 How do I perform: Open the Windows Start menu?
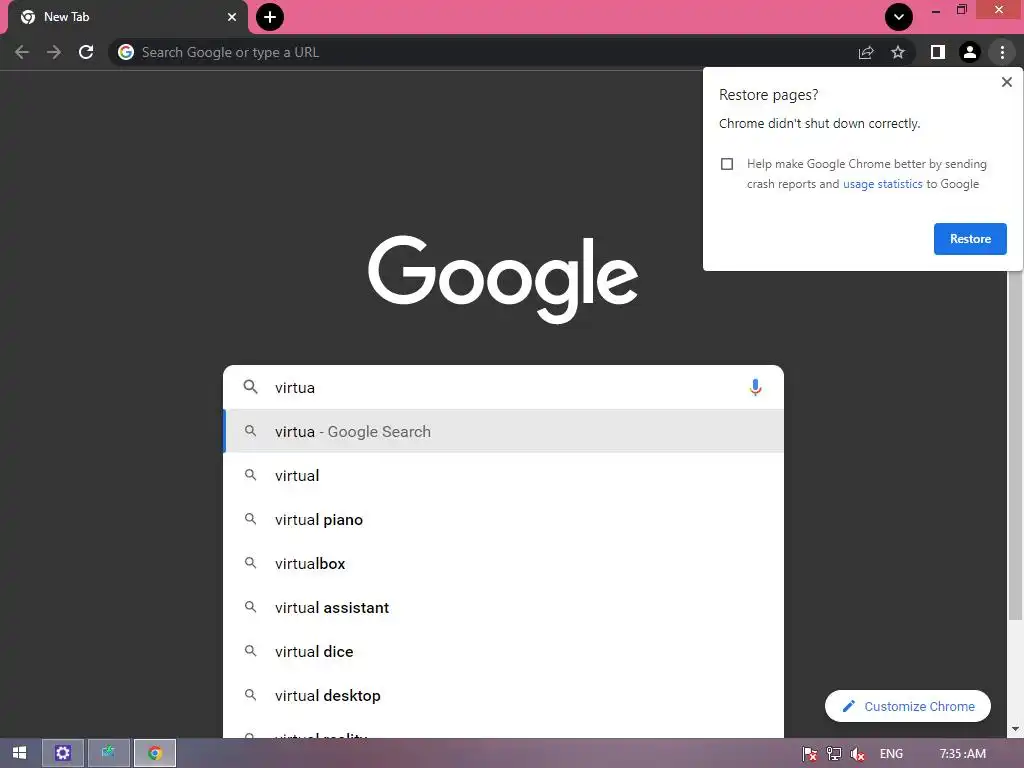(x=20, y=753)
